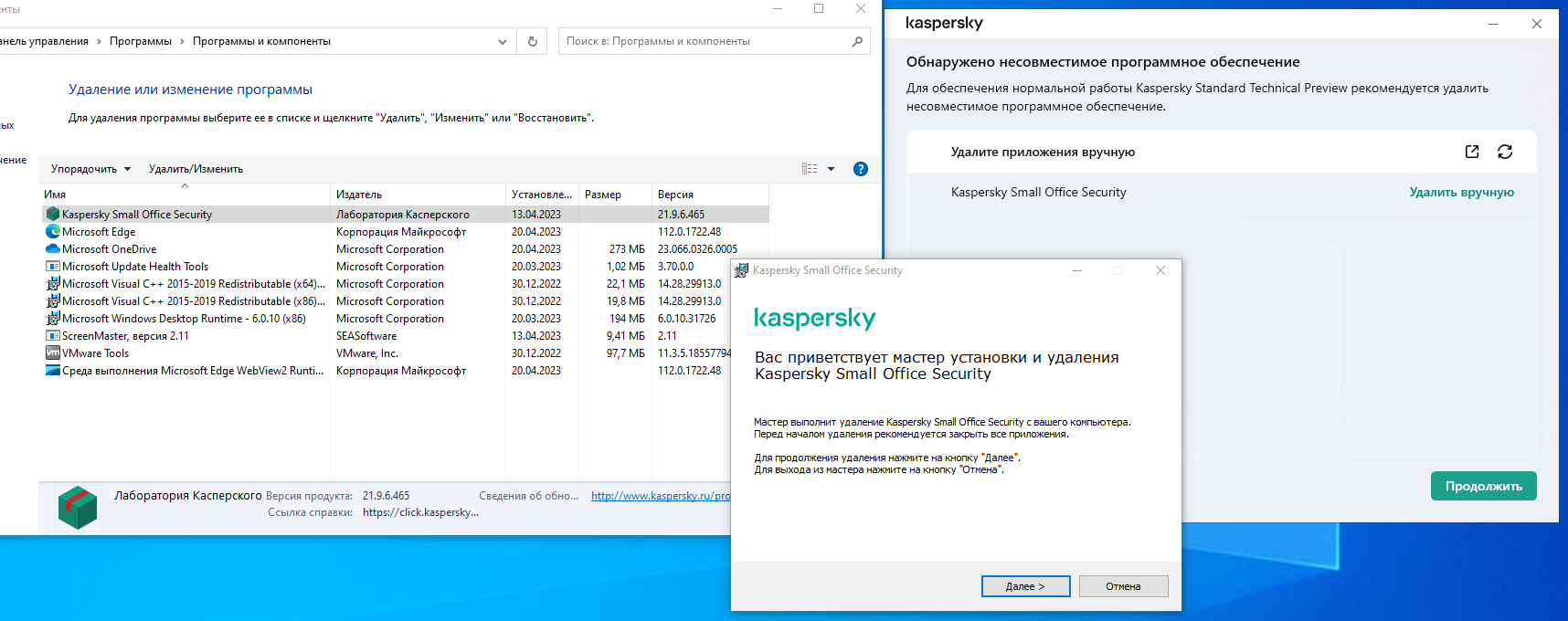Maximize the Programs and Features window

coord(819,8)
